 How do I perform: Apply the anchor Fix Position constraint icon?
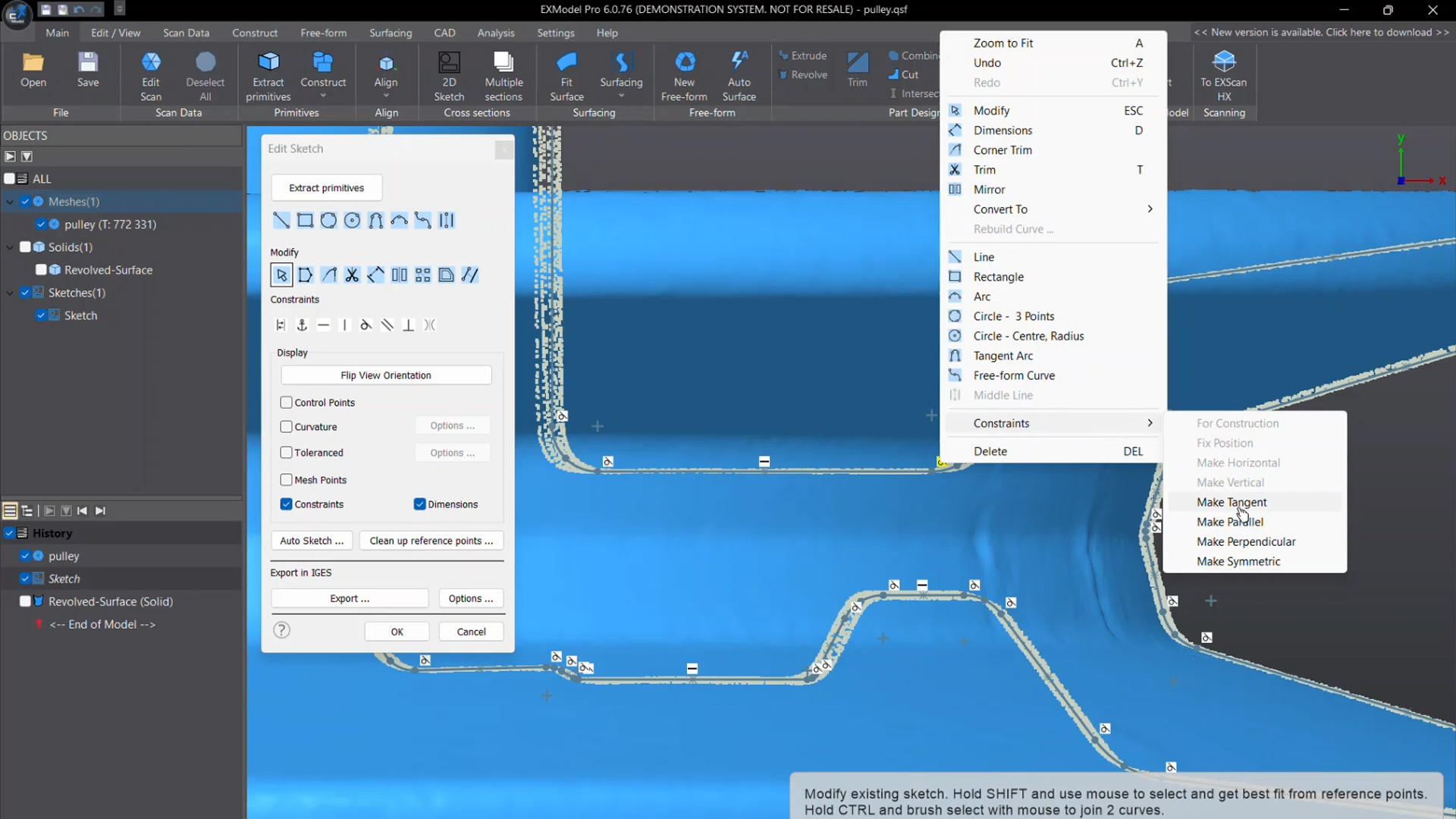pos(302,325)
